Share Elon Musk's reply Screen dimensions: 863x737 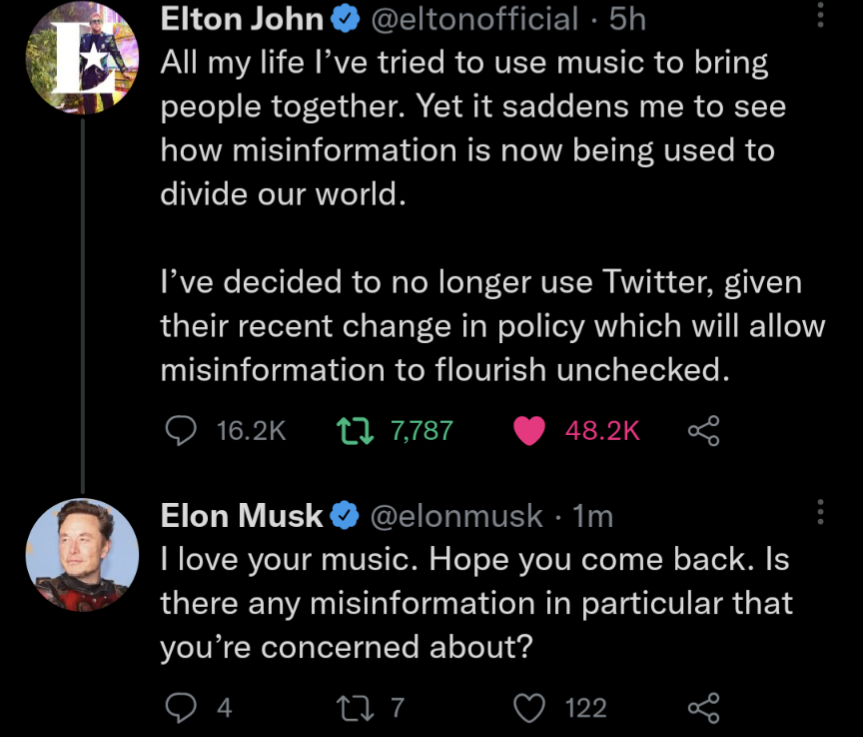(703, 708)
